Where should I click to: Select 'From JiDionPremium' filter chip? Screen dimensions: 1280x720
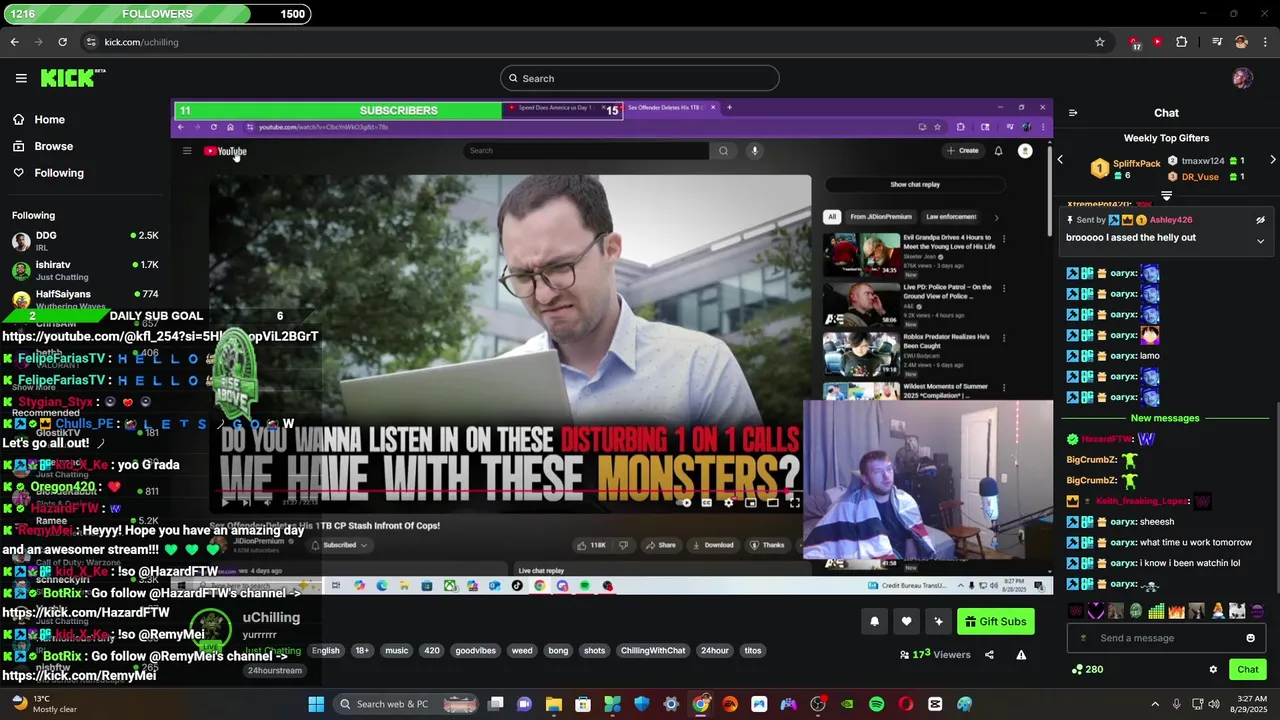881,217
